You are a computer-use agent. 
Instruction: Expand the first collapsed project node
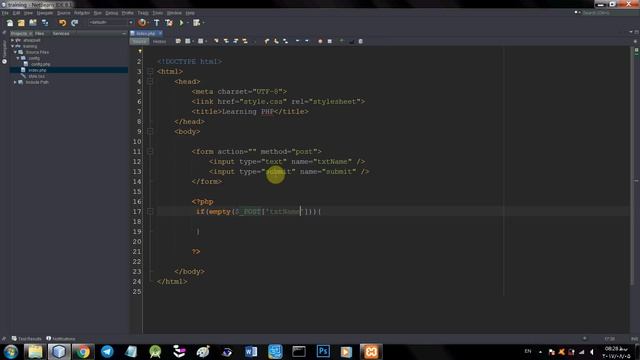(x=13, y=40)
